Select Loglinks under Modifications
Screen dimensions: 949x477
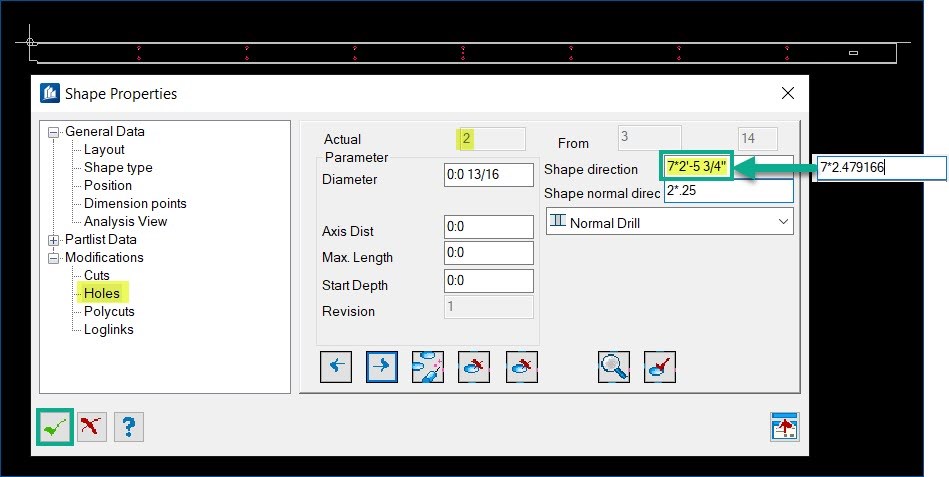point(108,329)
